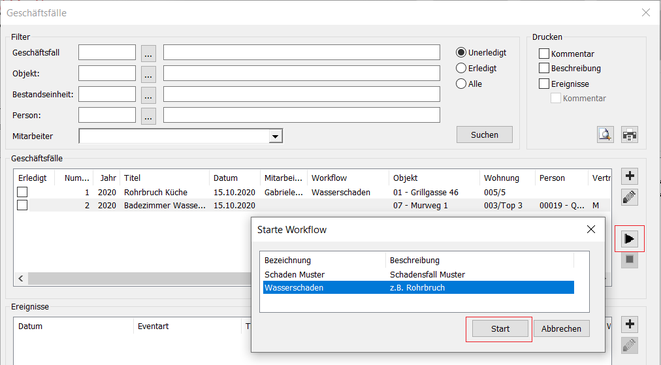
Task: Stop workflow with the square icon
Action: point(630,260)
